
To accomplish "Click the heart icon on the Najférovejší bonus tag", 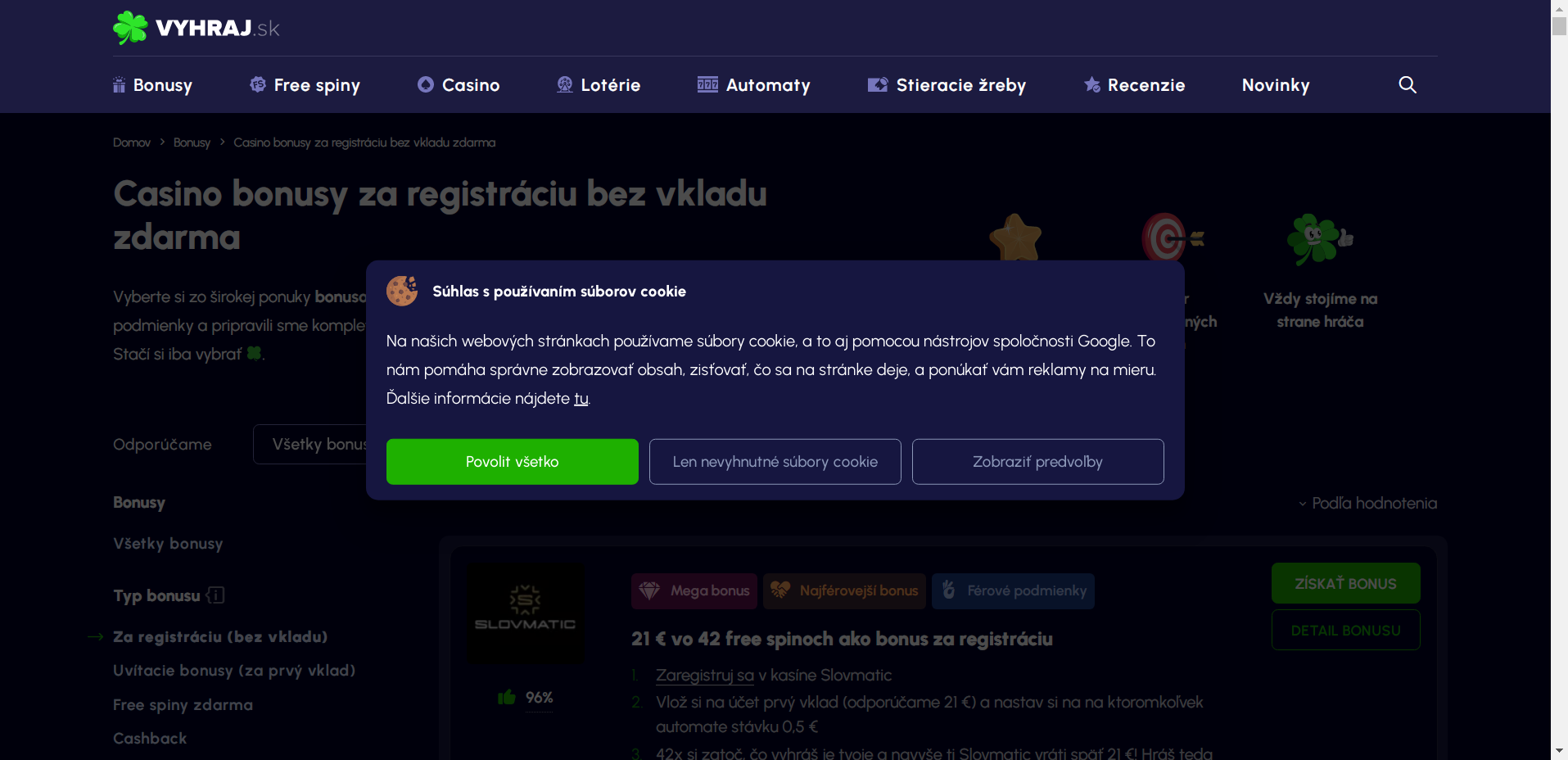I will pyautogui.click(x=780, y=590).
